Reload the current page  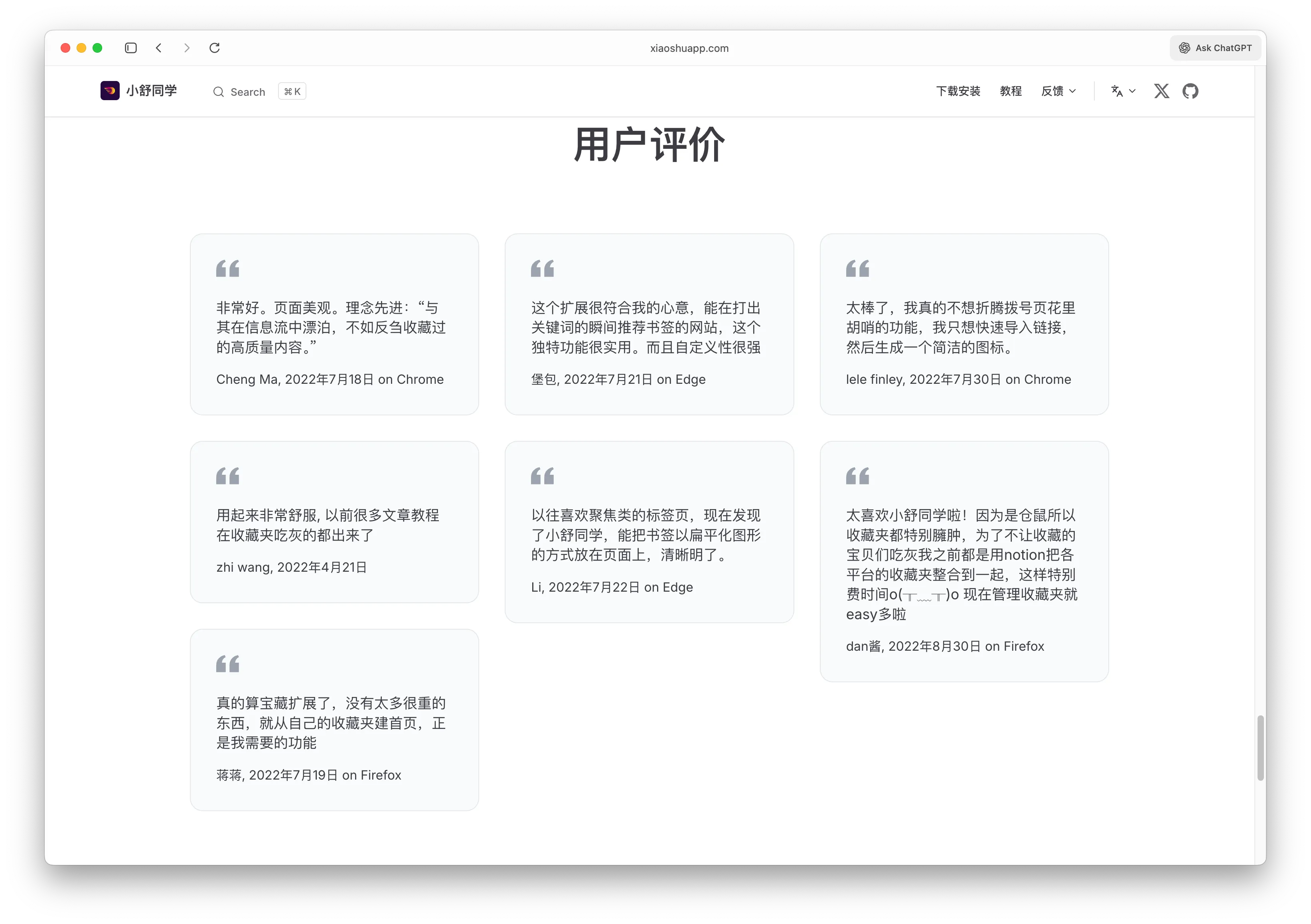tap(215, 48)
